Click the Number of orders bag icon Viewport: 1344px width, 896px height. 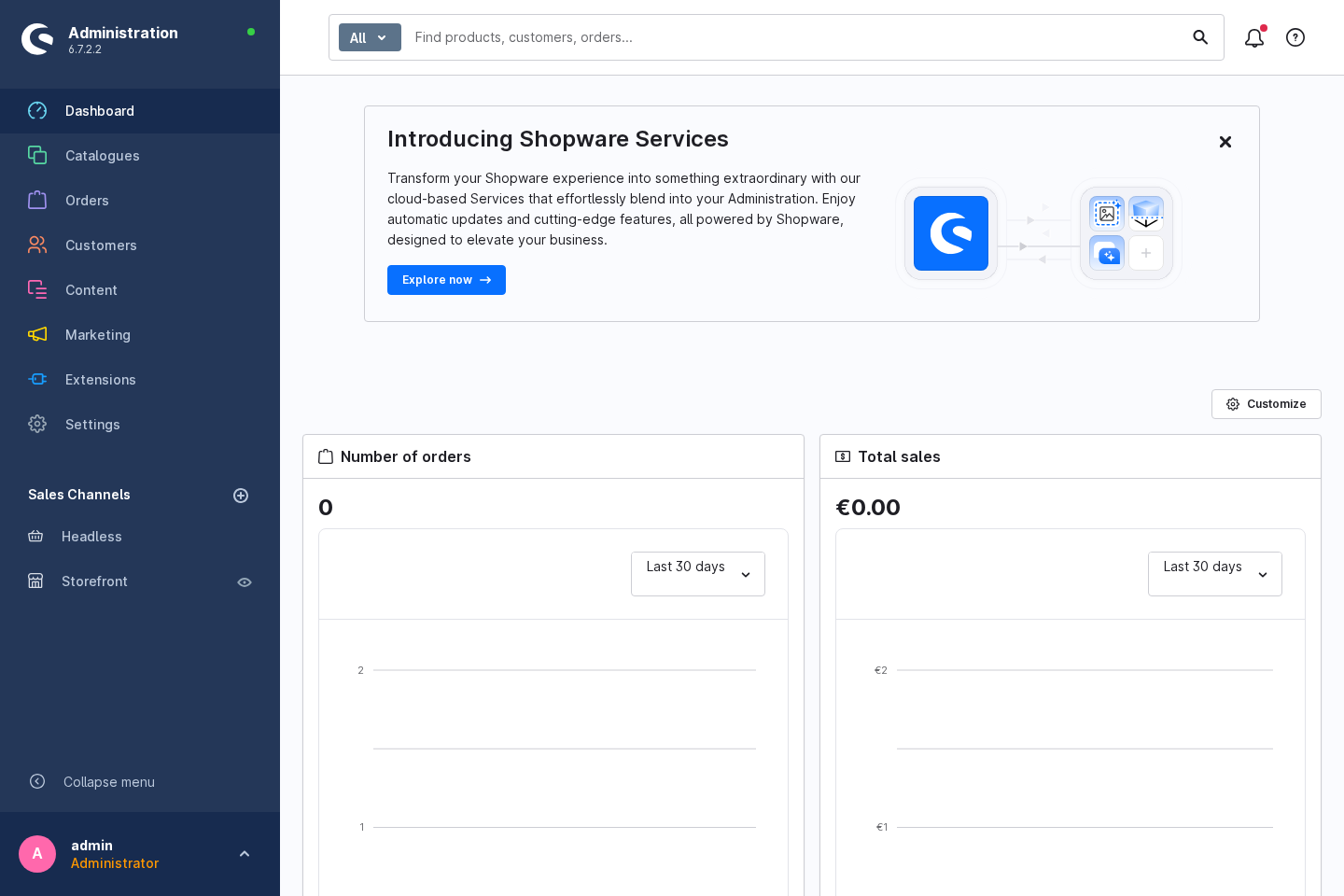coord(326,457)
